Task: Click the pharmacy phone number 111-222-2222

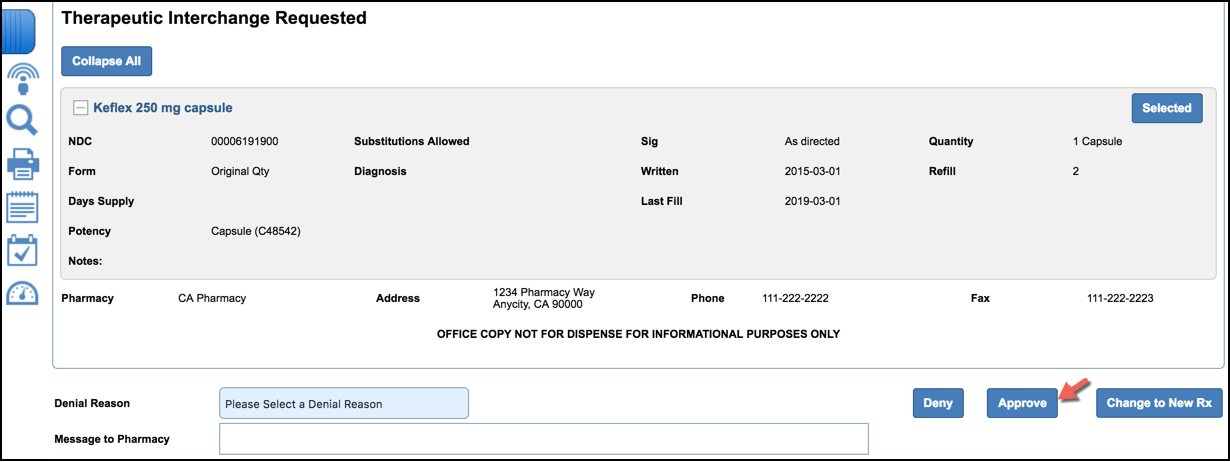Action: [795, 298]
